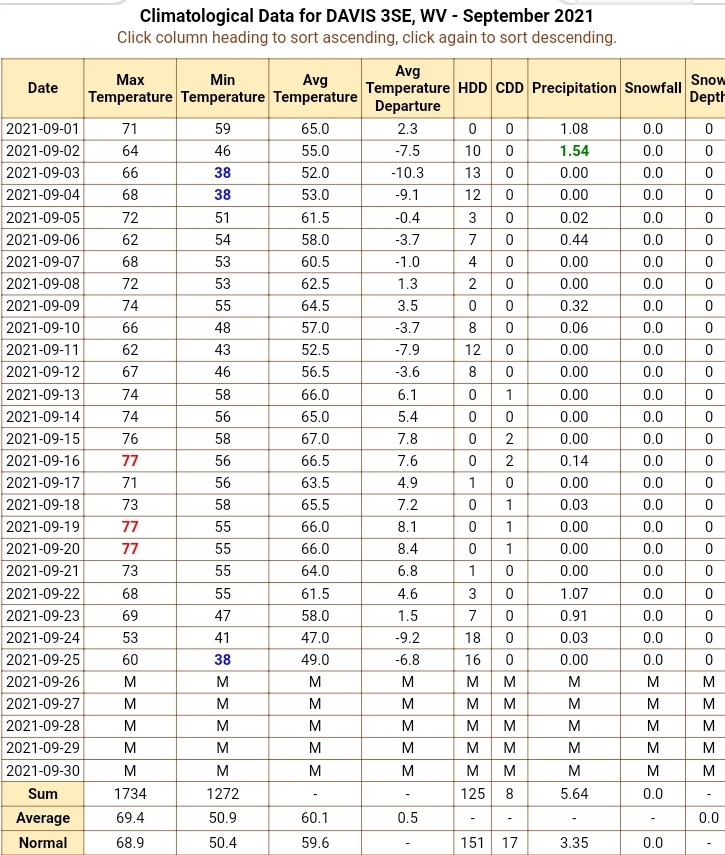Sort by Snow Depth column heading
Screen dimensions: 725x855
[x=707, y=88]
